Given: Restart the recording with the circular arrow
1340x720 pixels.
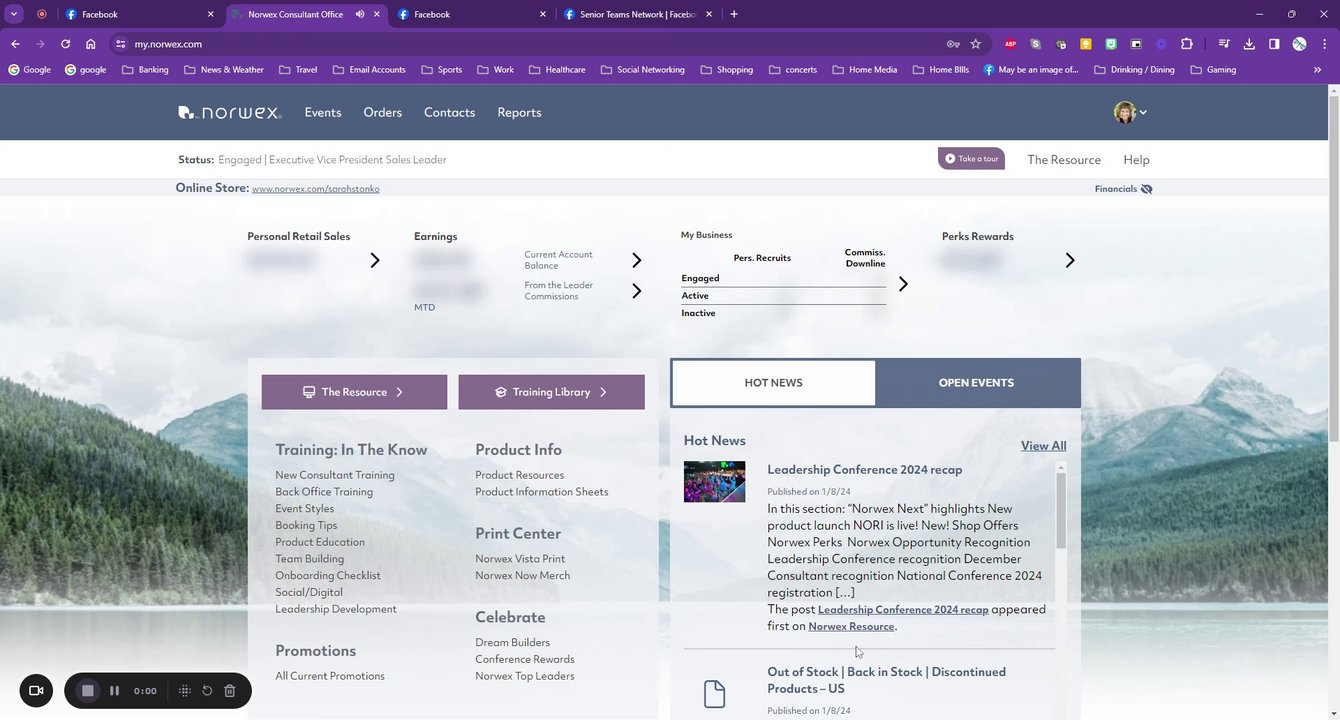Looking at the screenshot, I should 207,691.
